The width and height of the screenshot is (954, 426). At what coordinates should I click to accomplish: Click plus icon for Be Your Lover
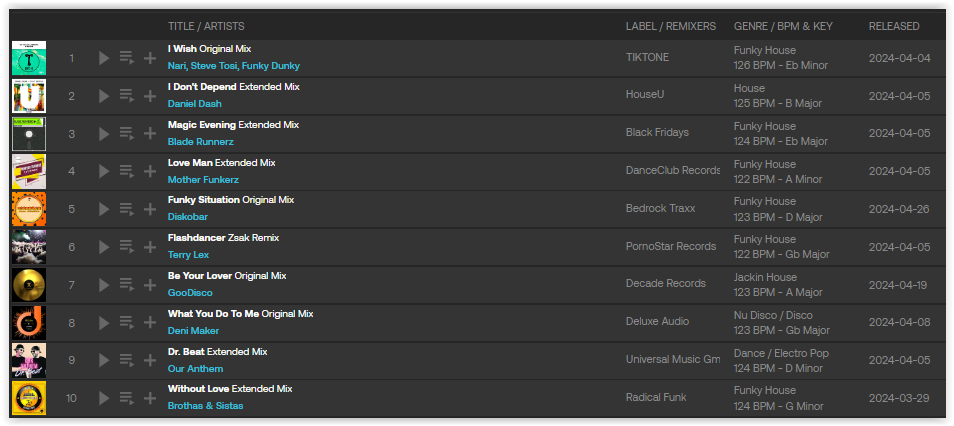click(150, 285)
